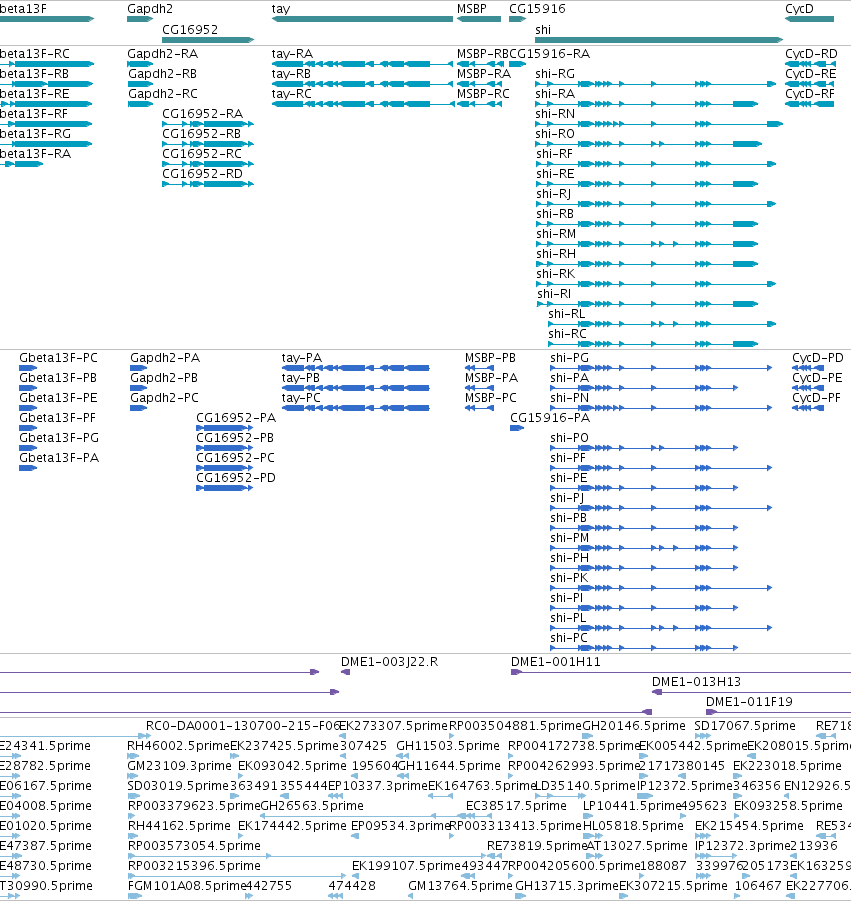Select the long tay gene arrow

point(363,19)
